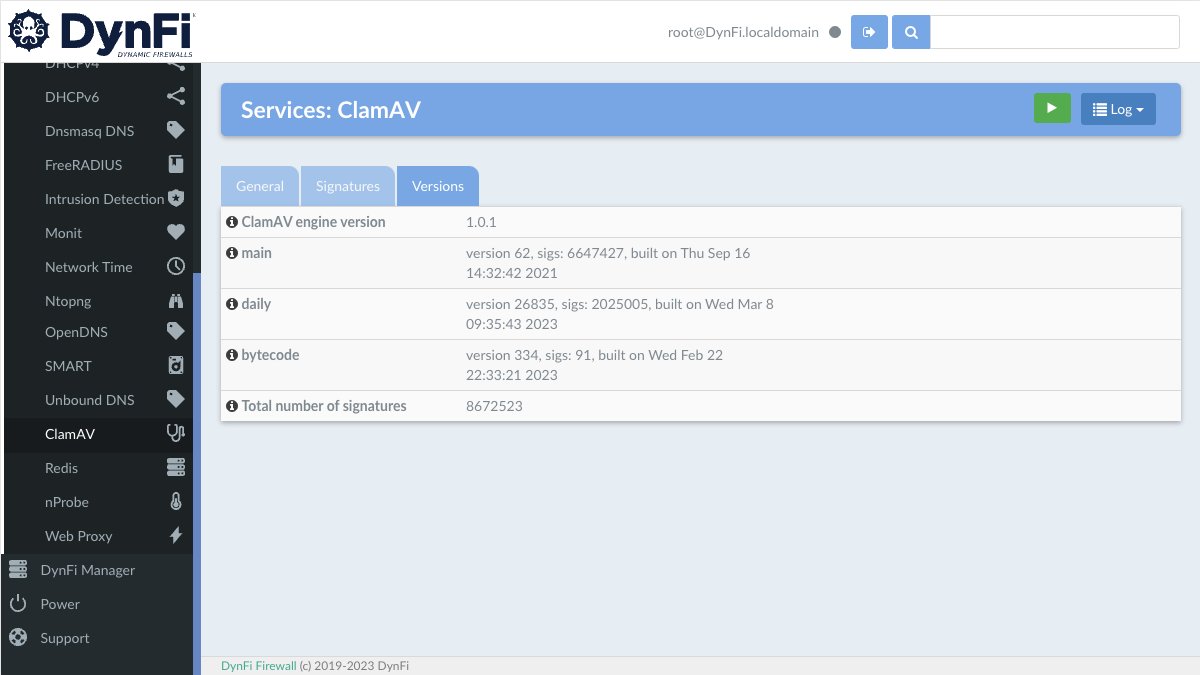Open the nProbe thermometer icon entry

pyautogui.click(x=66, y=502)
